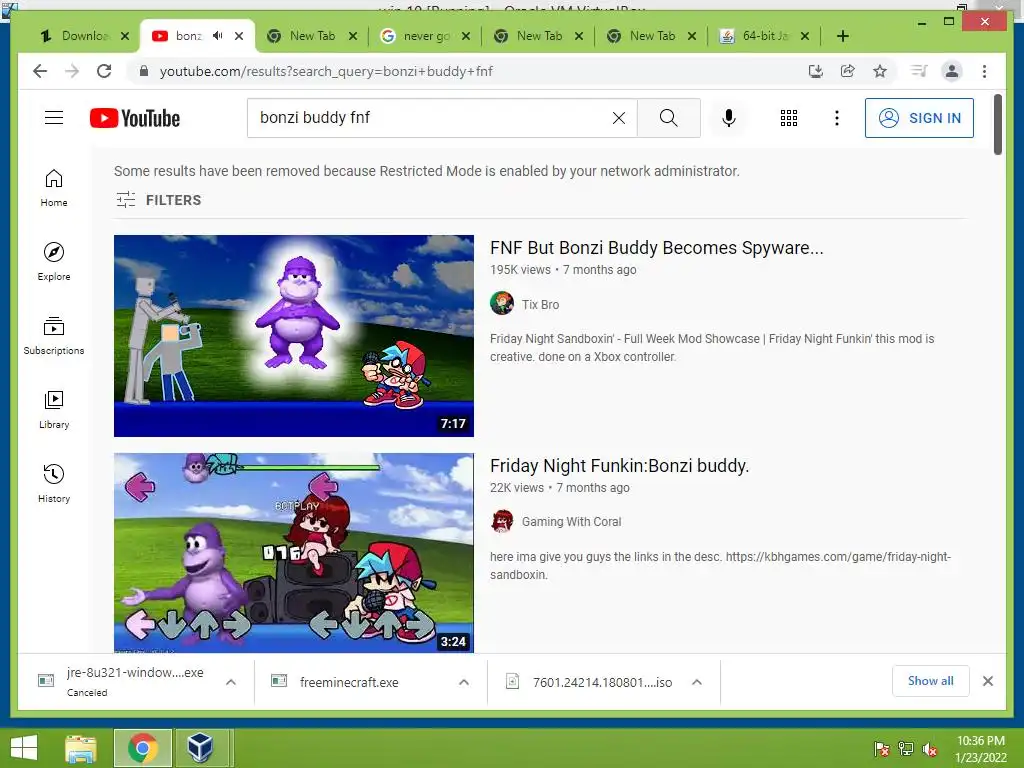Screen dimensions: 1024x768
Task: Close the YouTube tab
Action: pyautogui.click(x=239, y=36)
